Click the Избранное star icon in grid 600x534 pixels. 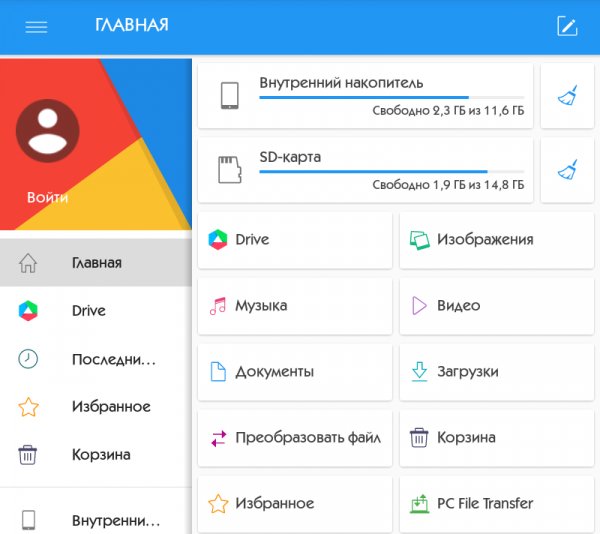(x=218, y=503)
